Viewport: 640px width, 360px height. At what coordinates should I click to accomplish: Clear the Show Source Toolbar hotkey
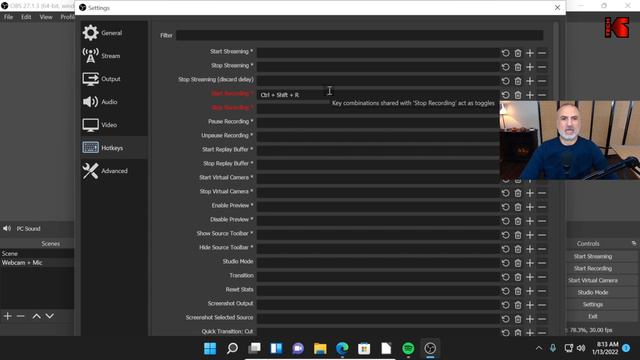click(518, 235)
